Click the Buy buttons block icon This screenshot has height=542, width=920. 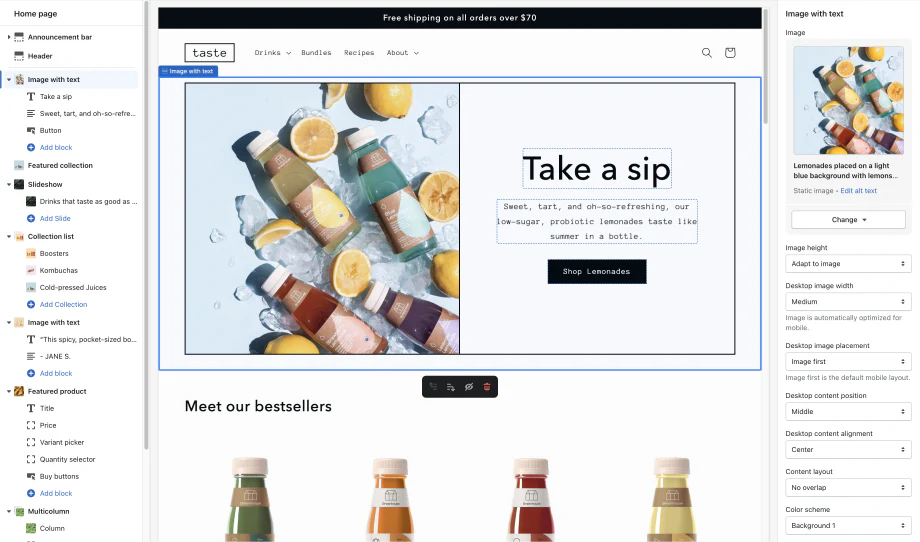point(31,476)
